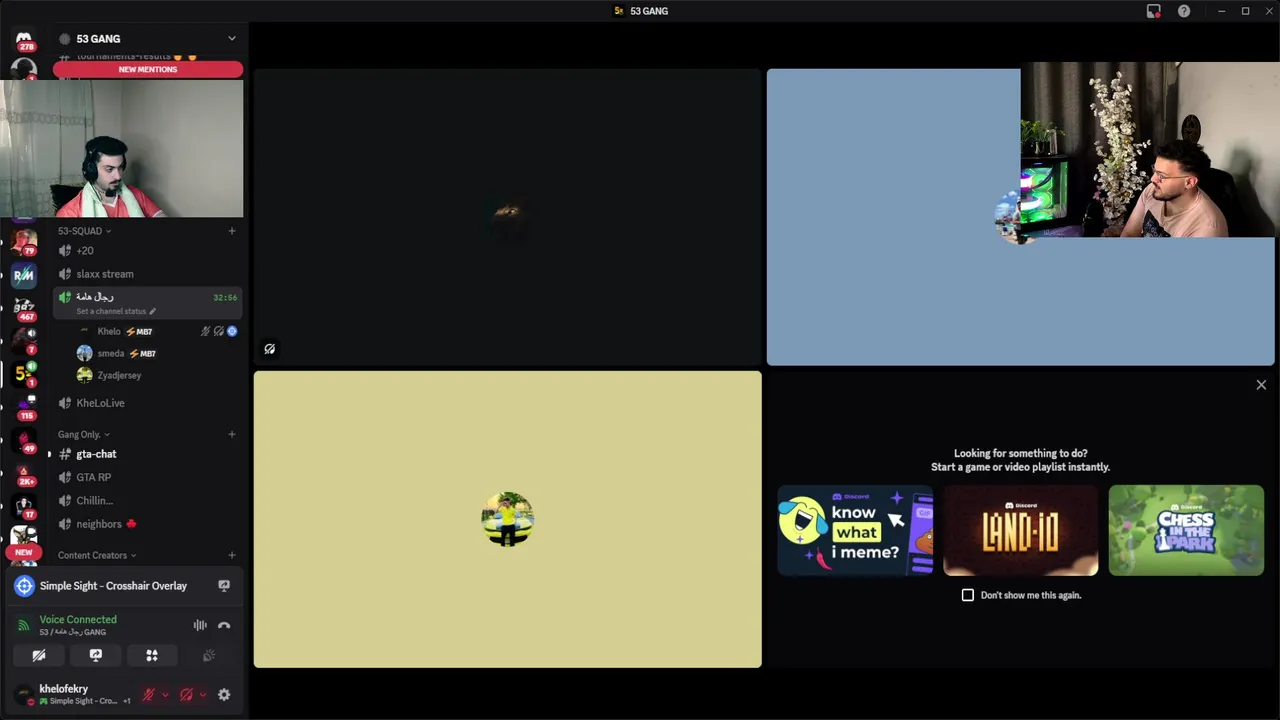
Task: Open audio output options arrow
Action: click(x=203, y=694)
